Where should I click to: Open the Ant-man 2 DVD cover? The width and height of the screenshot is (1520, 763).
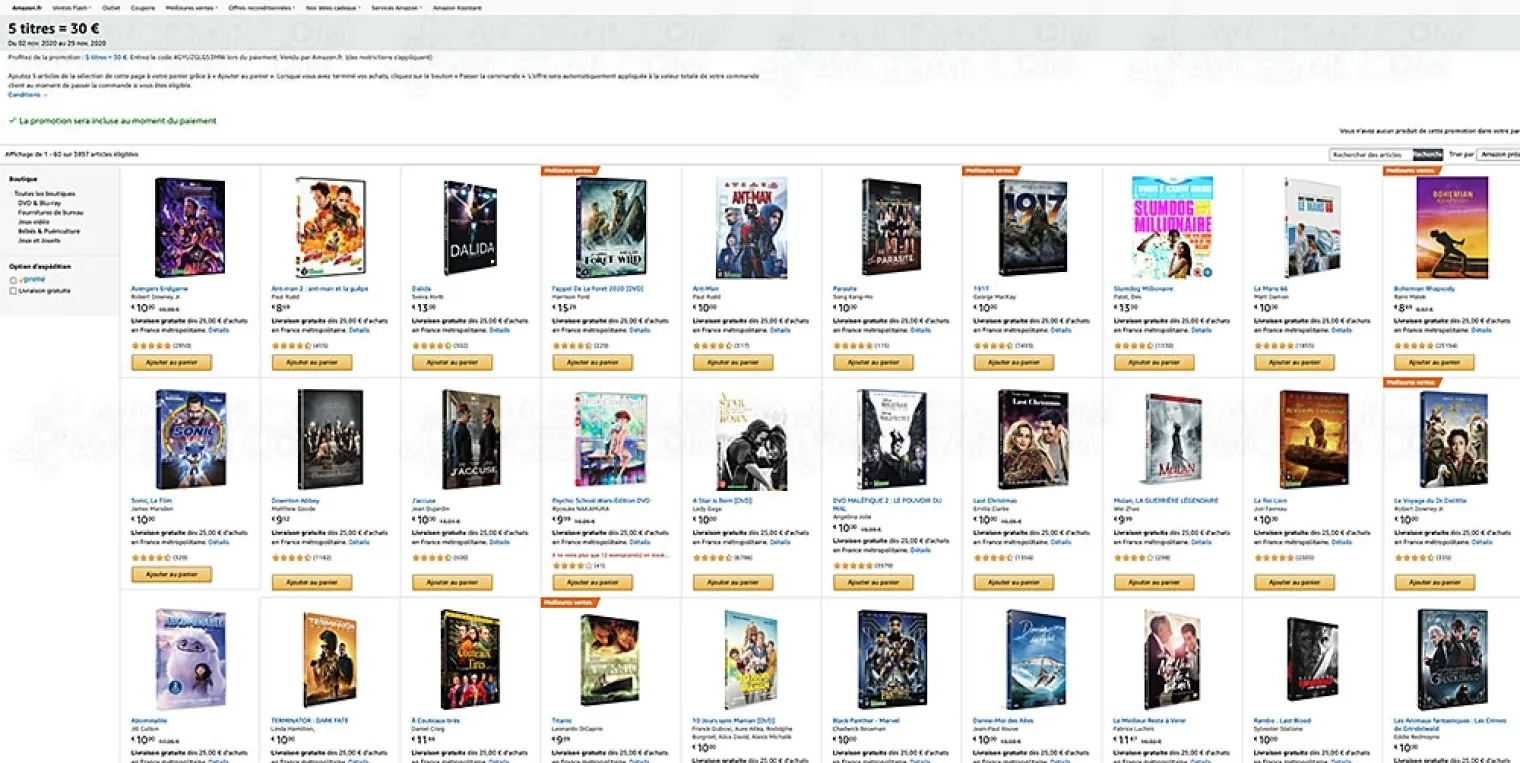[331, 228]
